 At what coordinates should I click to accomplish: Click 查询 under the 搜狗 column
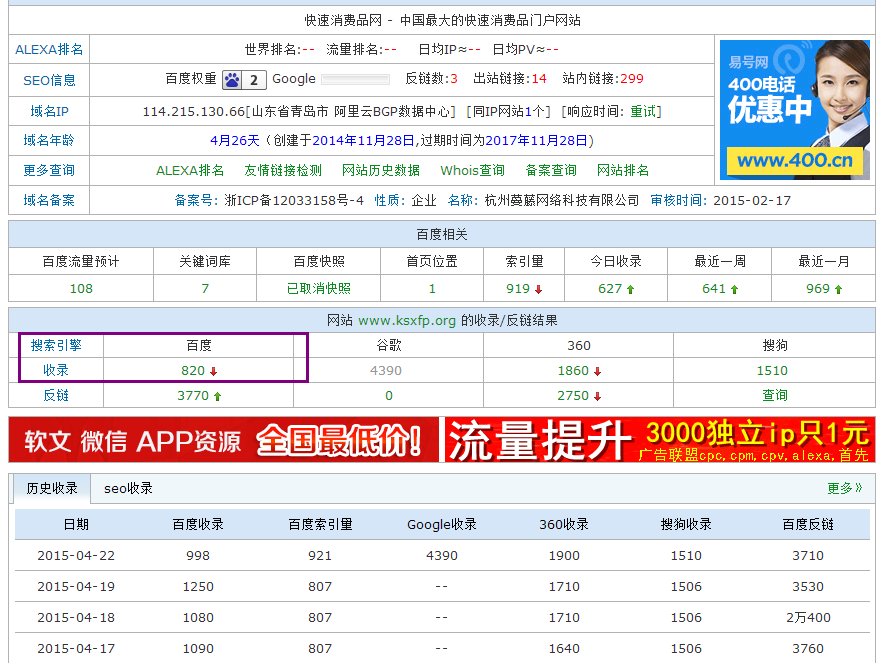775,395
